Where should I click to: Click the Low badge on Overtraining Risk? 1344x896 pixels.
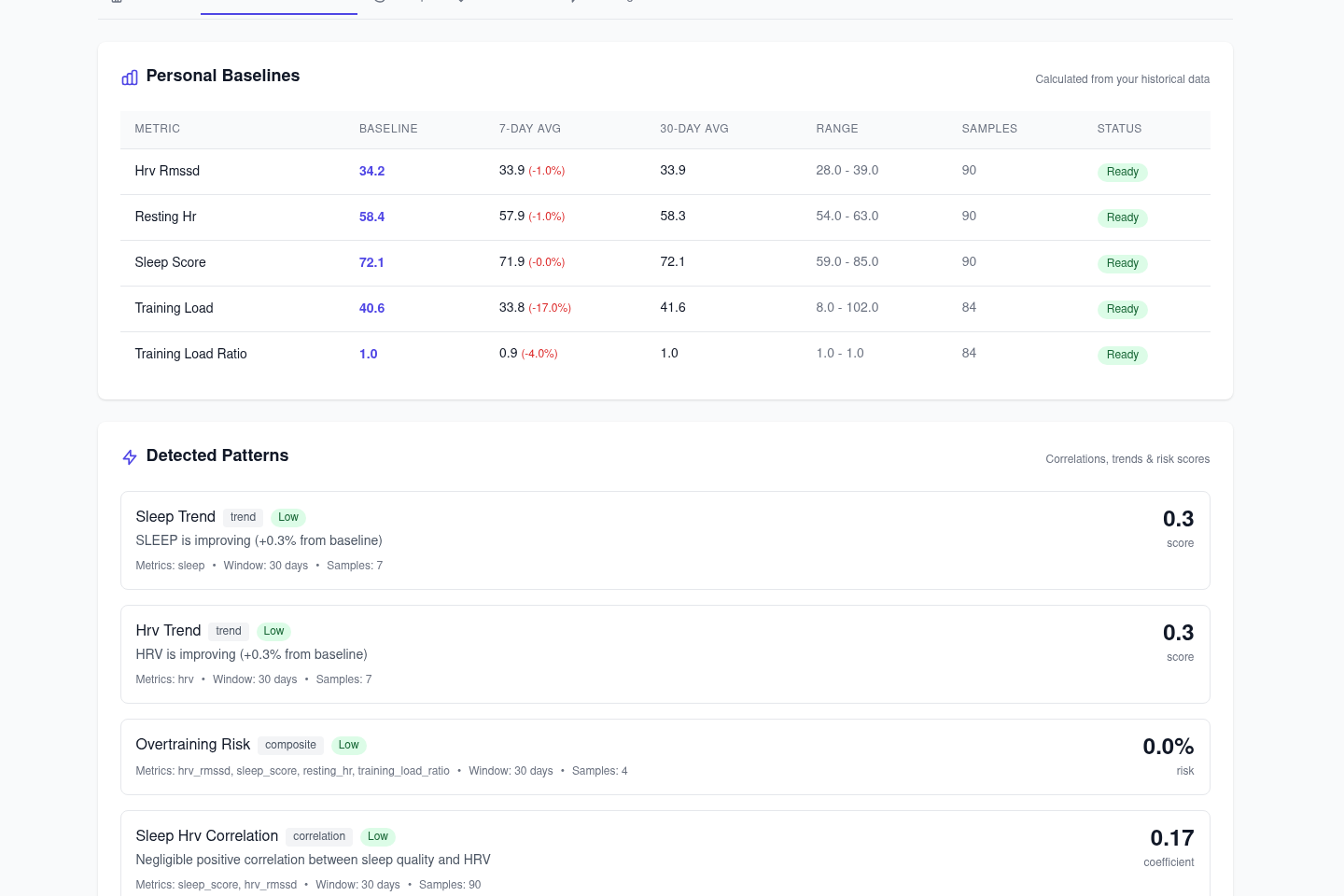[x=349, y=745]
